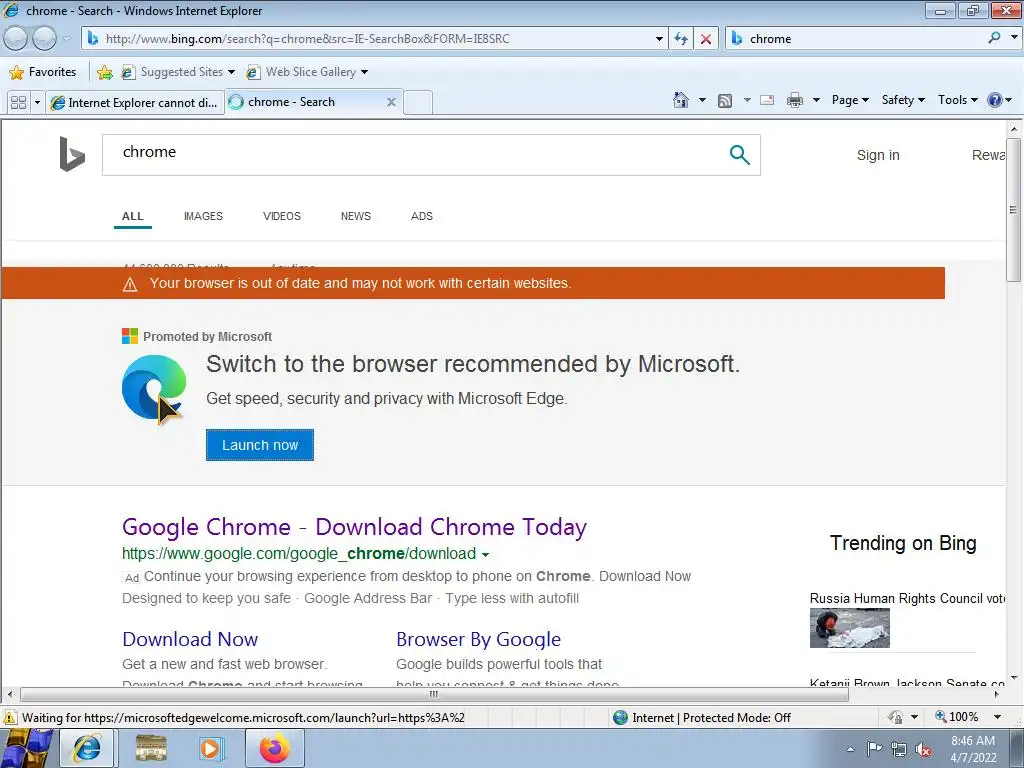Screen dimensions: 1024x768
Task: Click the clock showing 8:46 AM
Action: (972, 741)
